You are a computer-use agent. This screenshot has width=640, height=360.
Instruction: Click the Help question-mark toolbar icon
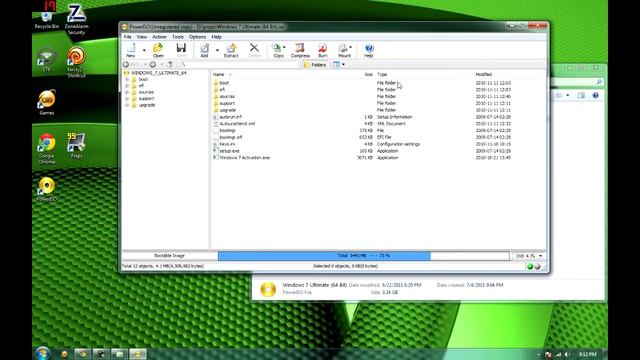click(x=369, y=48)
